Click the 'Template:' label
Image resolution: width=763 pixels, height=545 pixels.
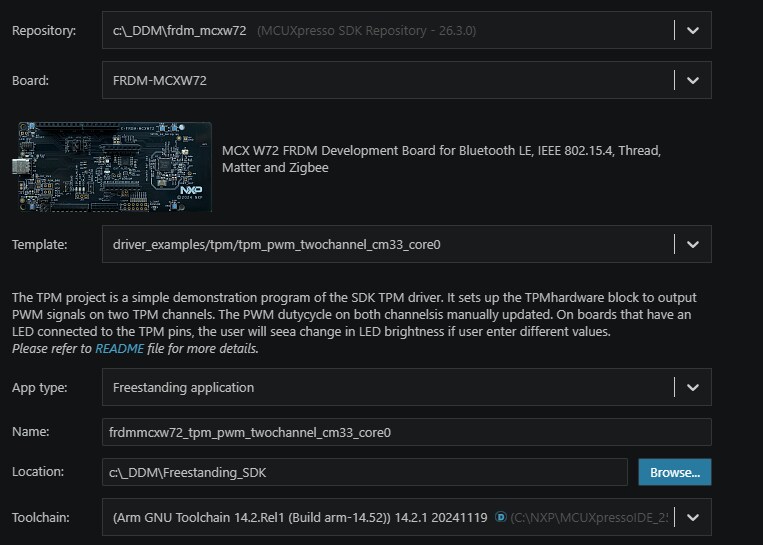coord(39,244)
